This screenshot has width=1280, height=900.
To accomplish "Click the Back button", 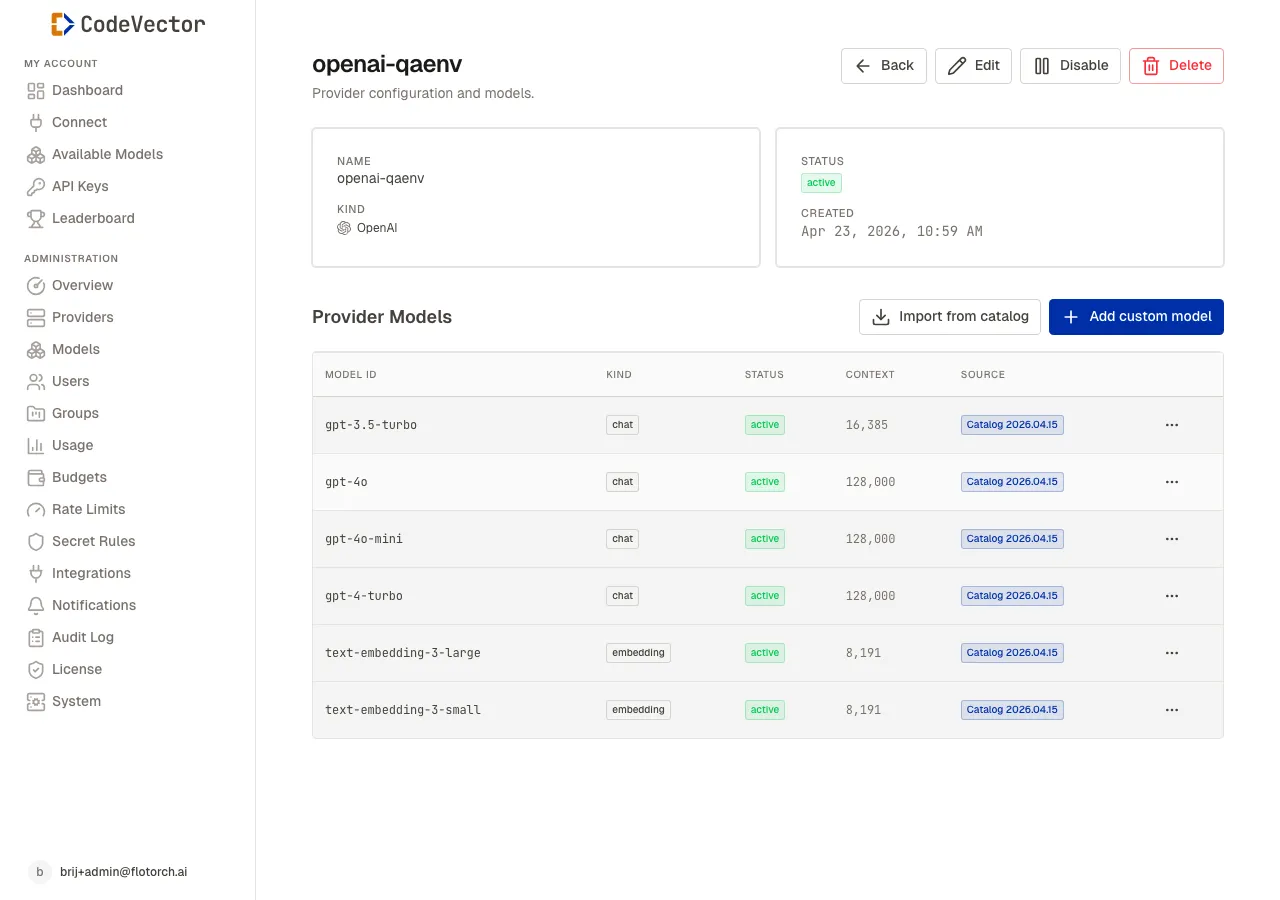I will [x=884, y=66].
